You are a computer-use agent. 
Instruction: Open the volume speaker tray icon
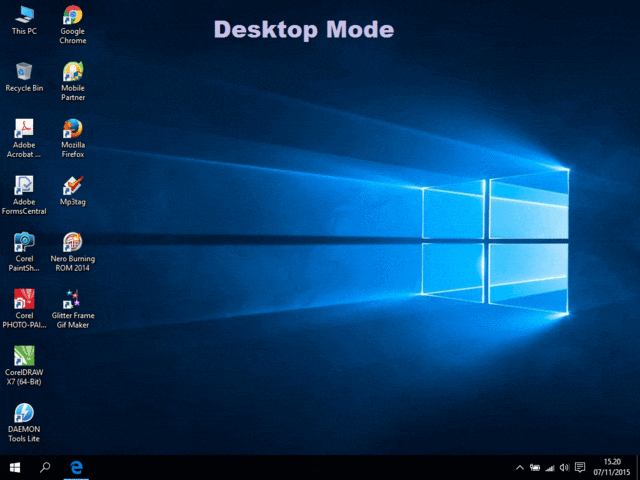click(564, 467)
